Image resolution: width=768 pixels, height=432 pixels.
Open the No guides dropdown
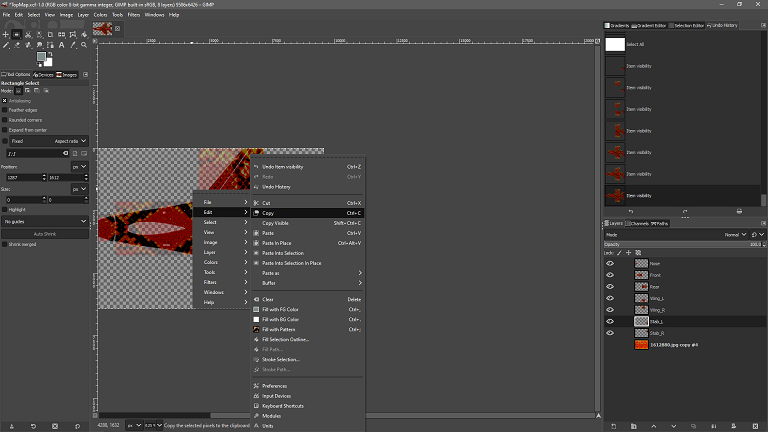pos(45,221)
